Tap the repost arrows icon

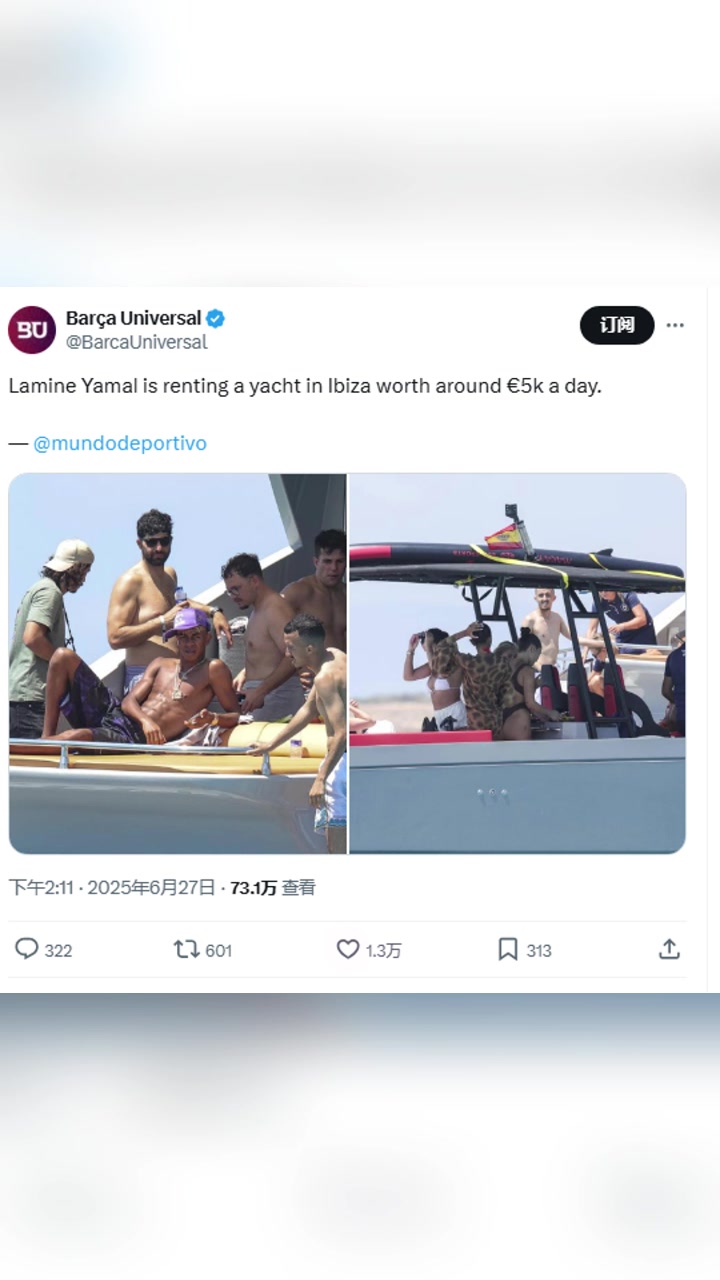pos(186,949)
